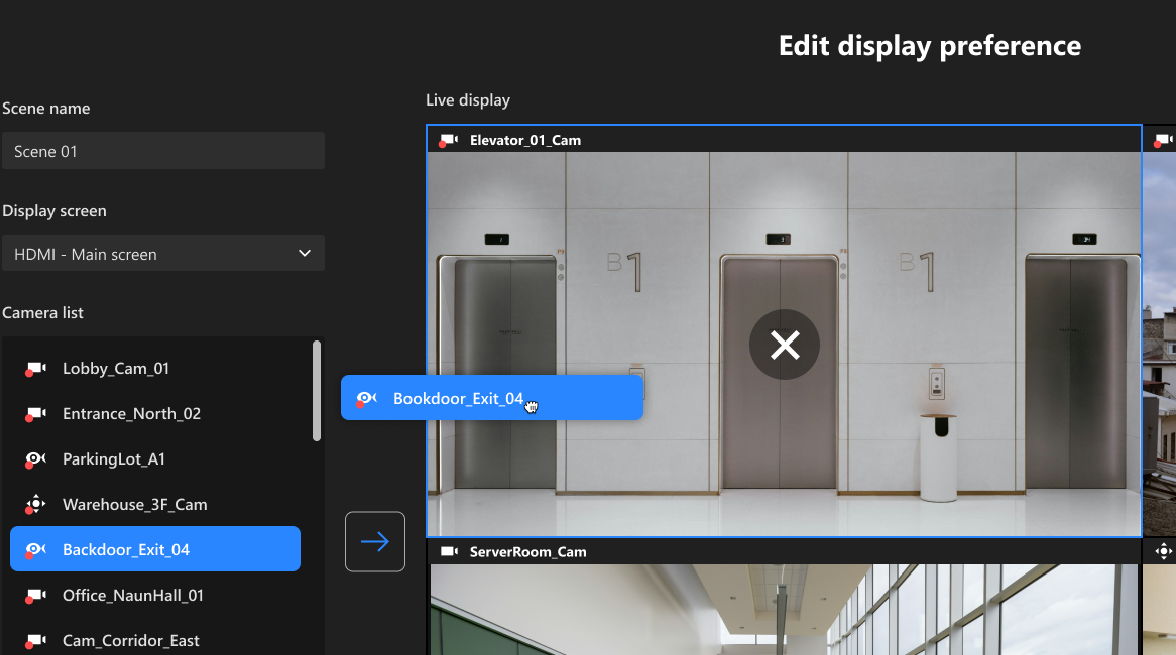Remove Elevator_01_Cam using the X overlay

point(784,345)
